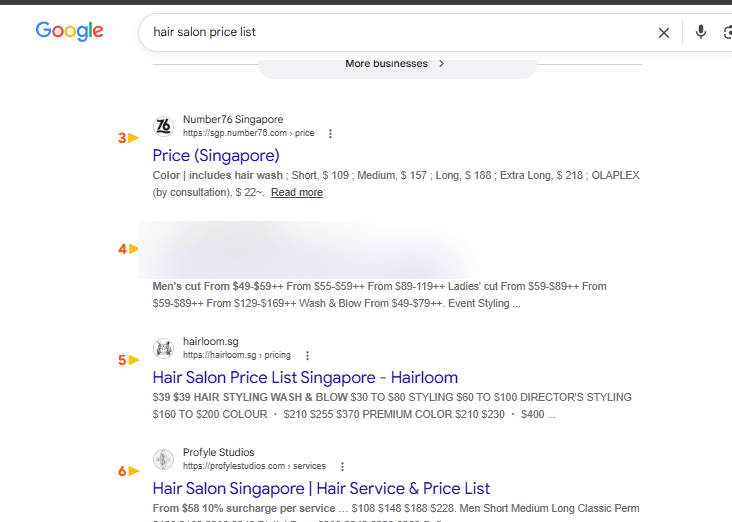The width and height of the screenshot is (732, 522).
Task: Click https://profylestudios.com › services URL
Action: [x=254, y=466]
